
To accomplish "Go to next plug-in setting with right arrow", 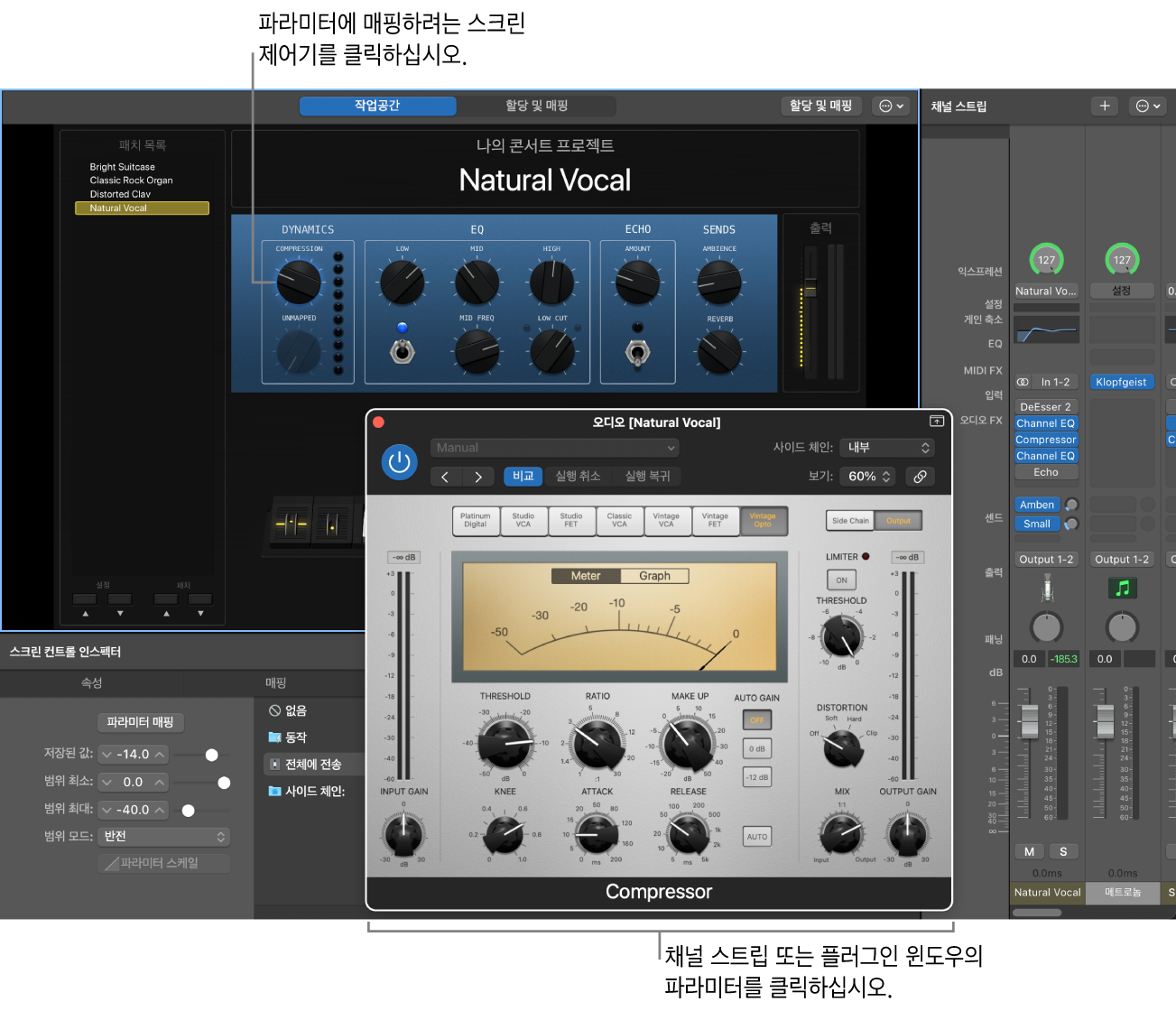I will click(478, 477).
